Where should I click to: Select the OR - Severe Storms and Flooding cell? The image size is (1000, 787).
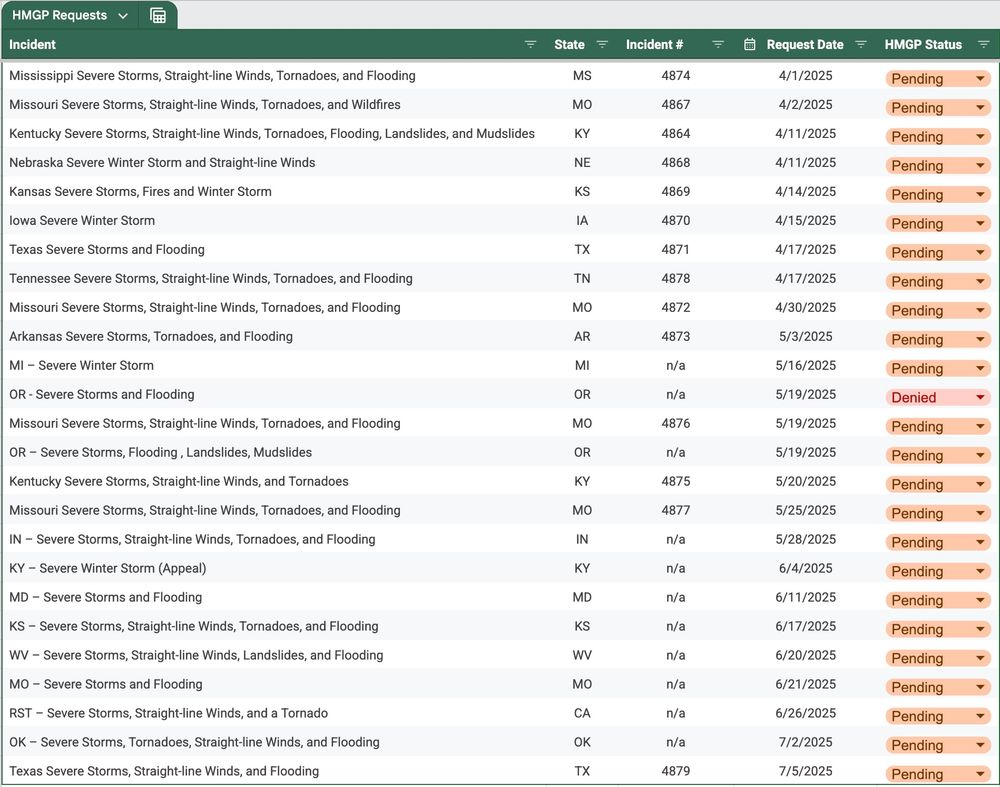click(101, 395)
